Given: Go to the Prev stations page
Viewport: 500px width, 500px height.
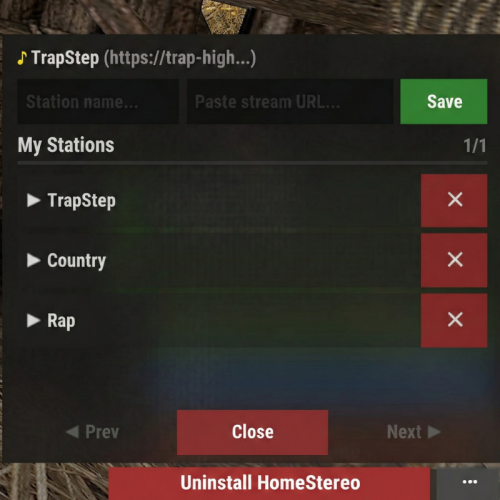Looking at the screenshot, I should (92, 432).
